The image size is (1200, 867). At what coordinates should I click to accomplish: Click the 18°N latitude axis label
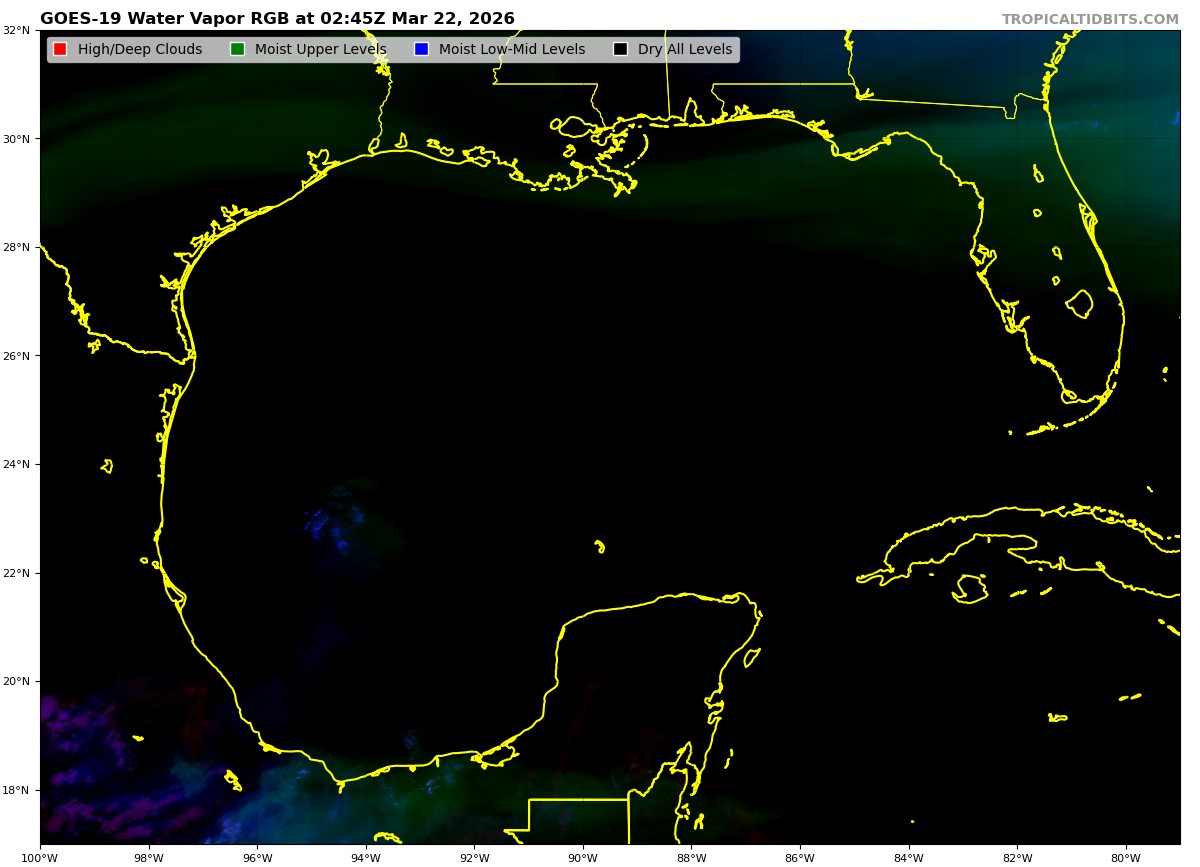tap(17, 790)
